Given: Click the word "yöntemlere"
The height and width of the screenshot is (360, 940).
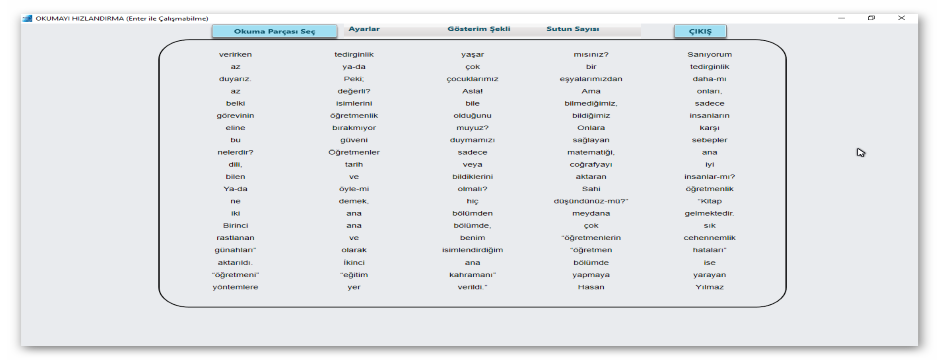Looking at the screenshot, I should coord(236,287).
